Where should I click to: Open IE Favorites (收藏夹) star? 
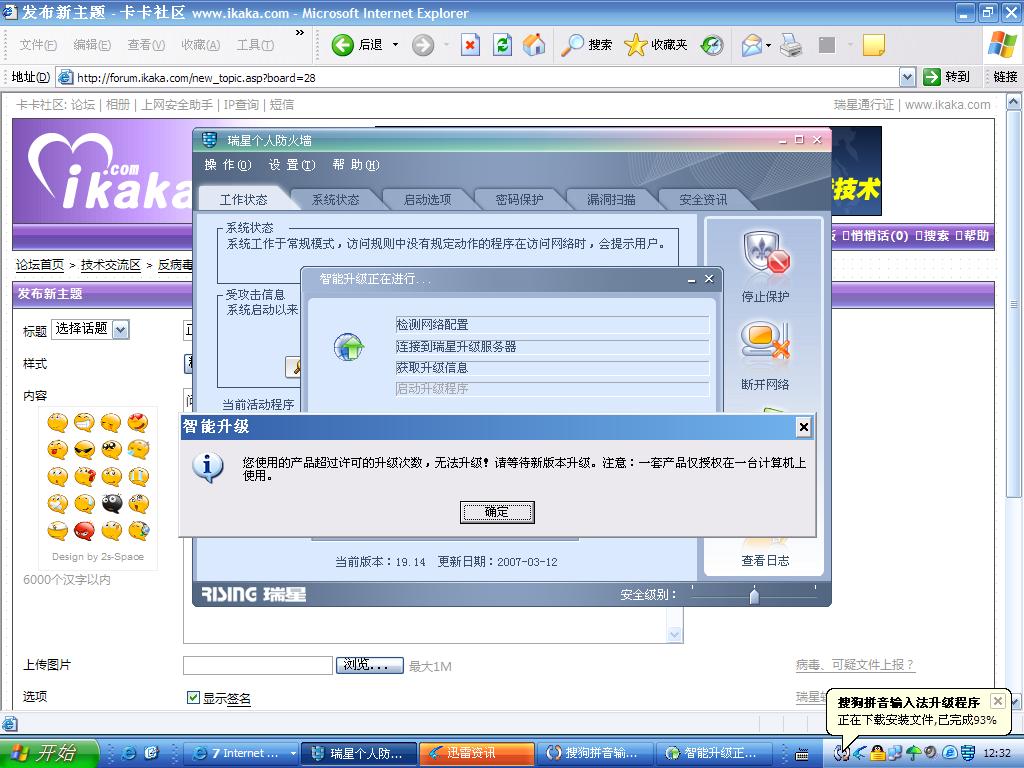point(656,45)
